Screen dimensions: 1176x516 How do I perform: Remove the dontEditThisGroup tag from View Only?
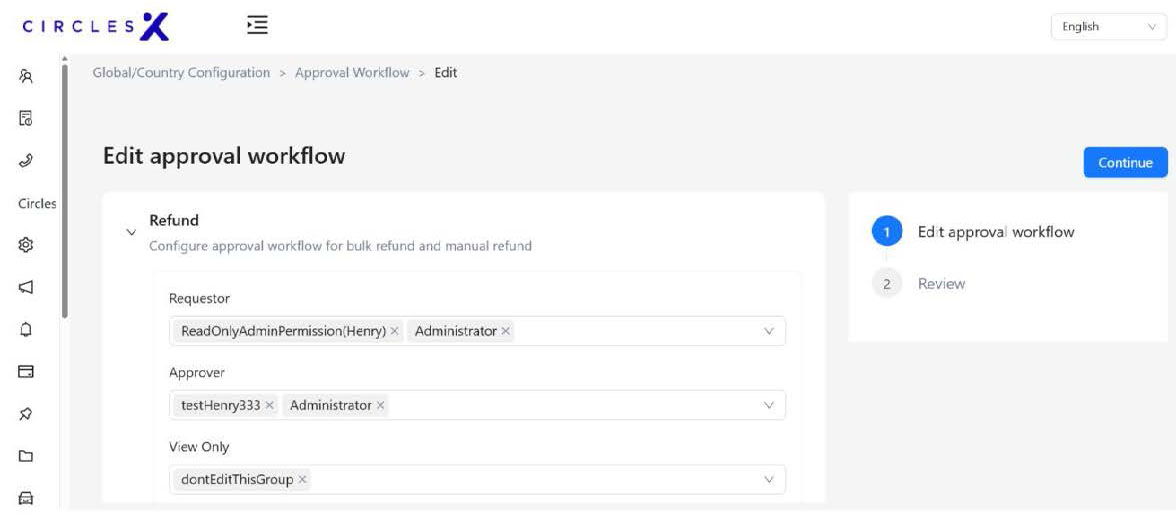[x=303, y=480]
